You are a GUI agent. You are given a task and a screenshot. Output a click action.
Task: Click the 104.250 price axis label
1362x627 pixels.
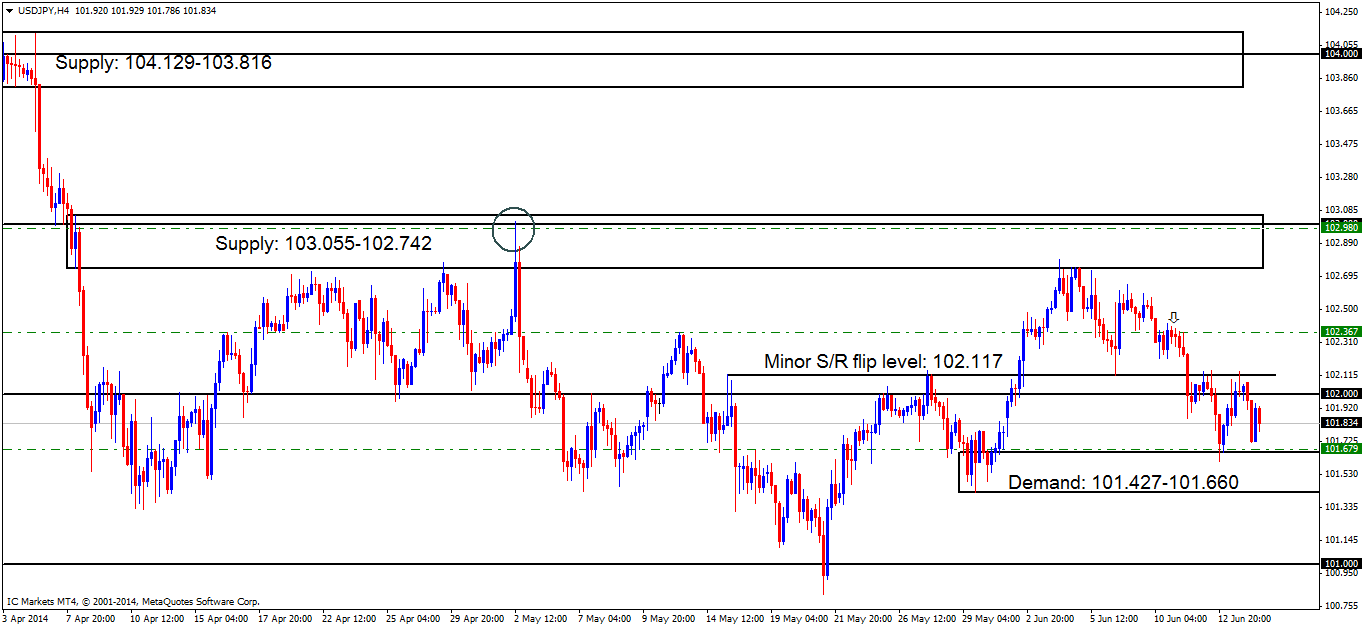pos(1340,12)
